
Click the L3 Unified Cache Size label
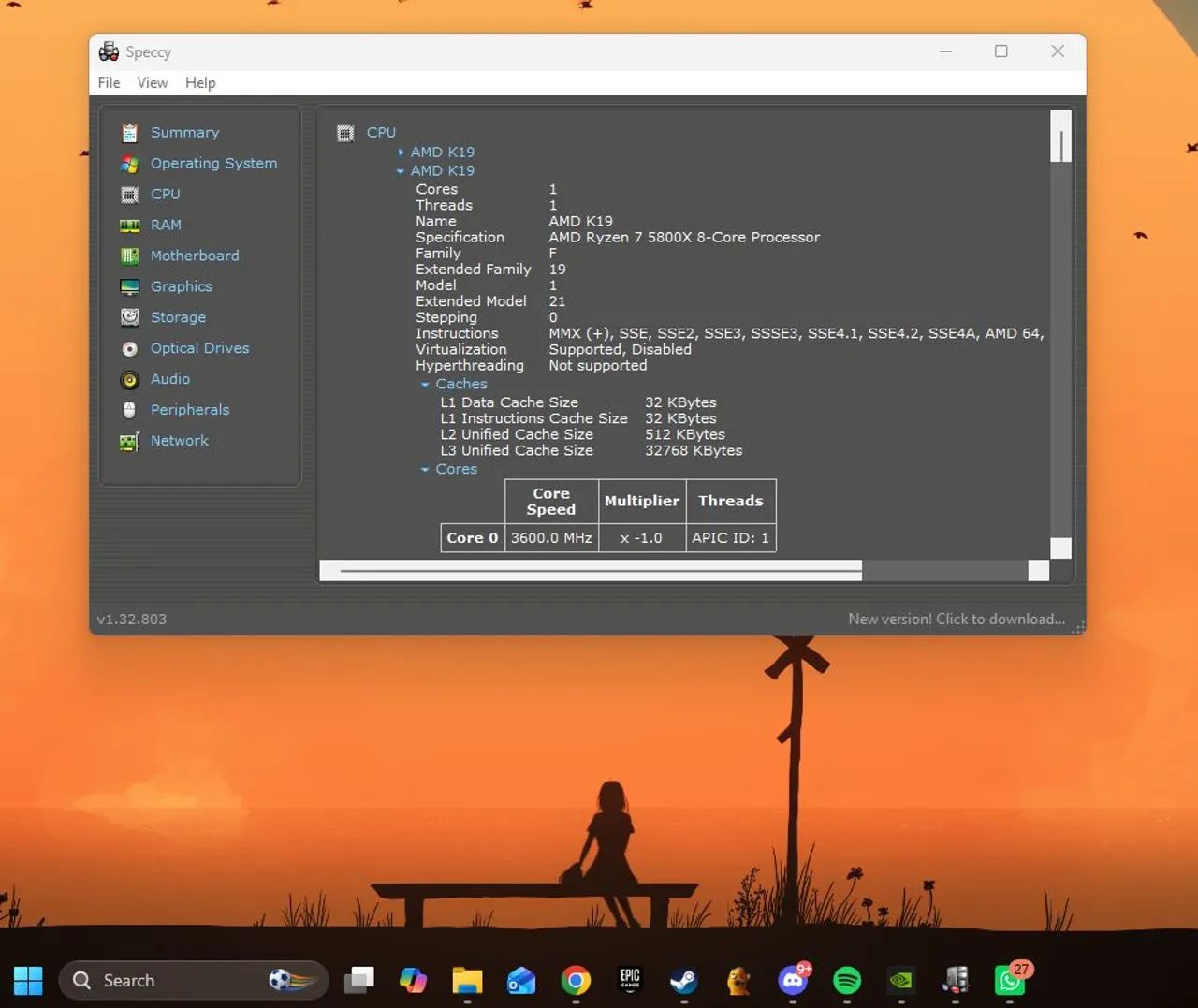pyautogui.click(x=517, y=450)
